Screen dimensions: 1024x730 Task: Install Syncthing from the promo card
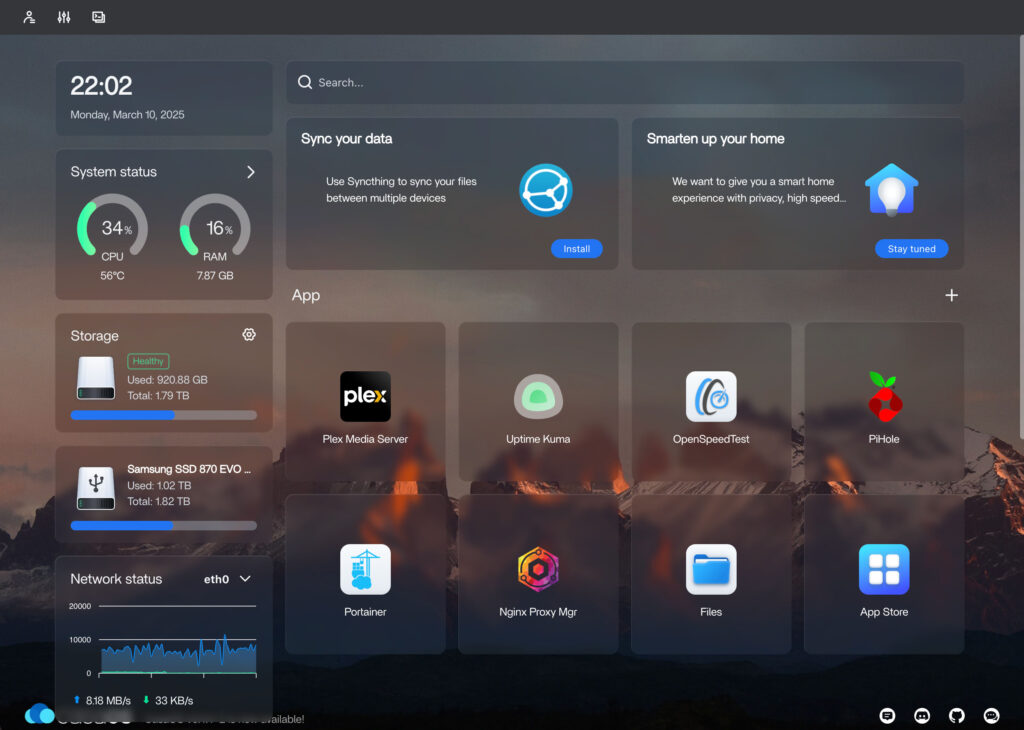[x=577, y=248]
